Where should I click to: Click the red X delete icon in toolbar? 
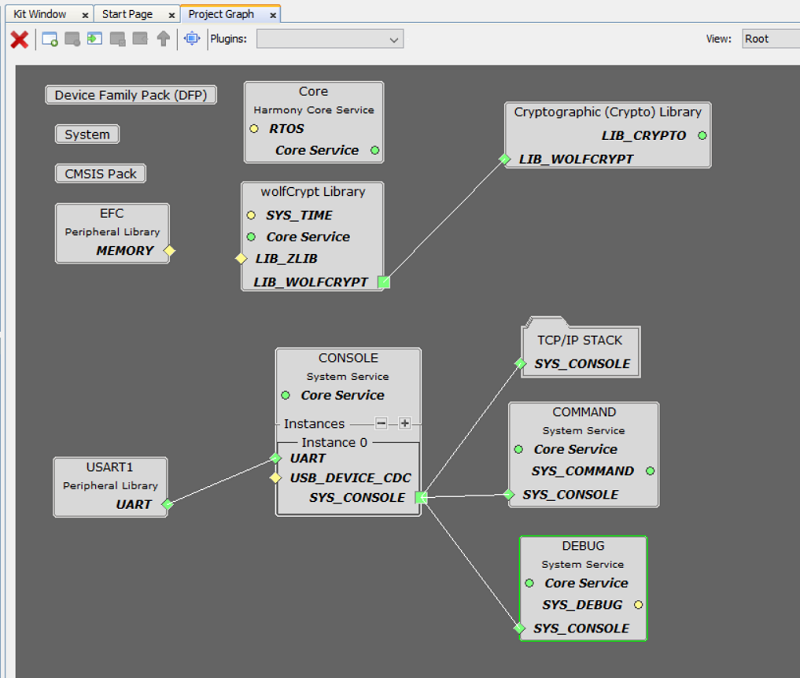(x=19, y=39)
